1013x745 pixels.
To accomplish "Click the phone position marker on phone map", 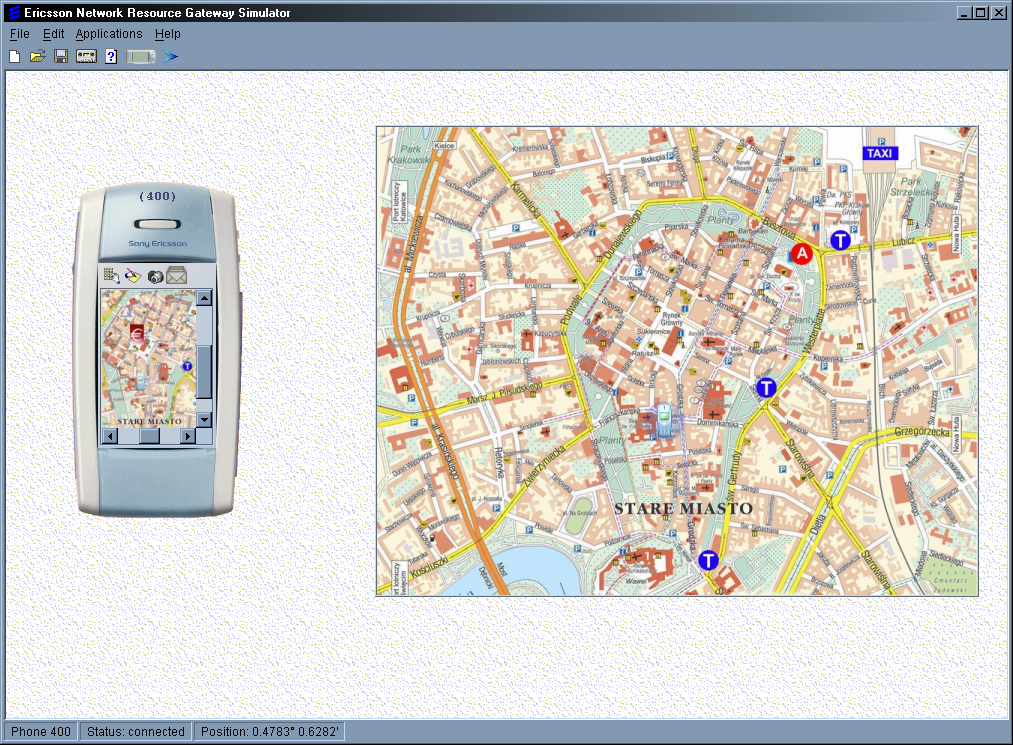I will (141, 381).
